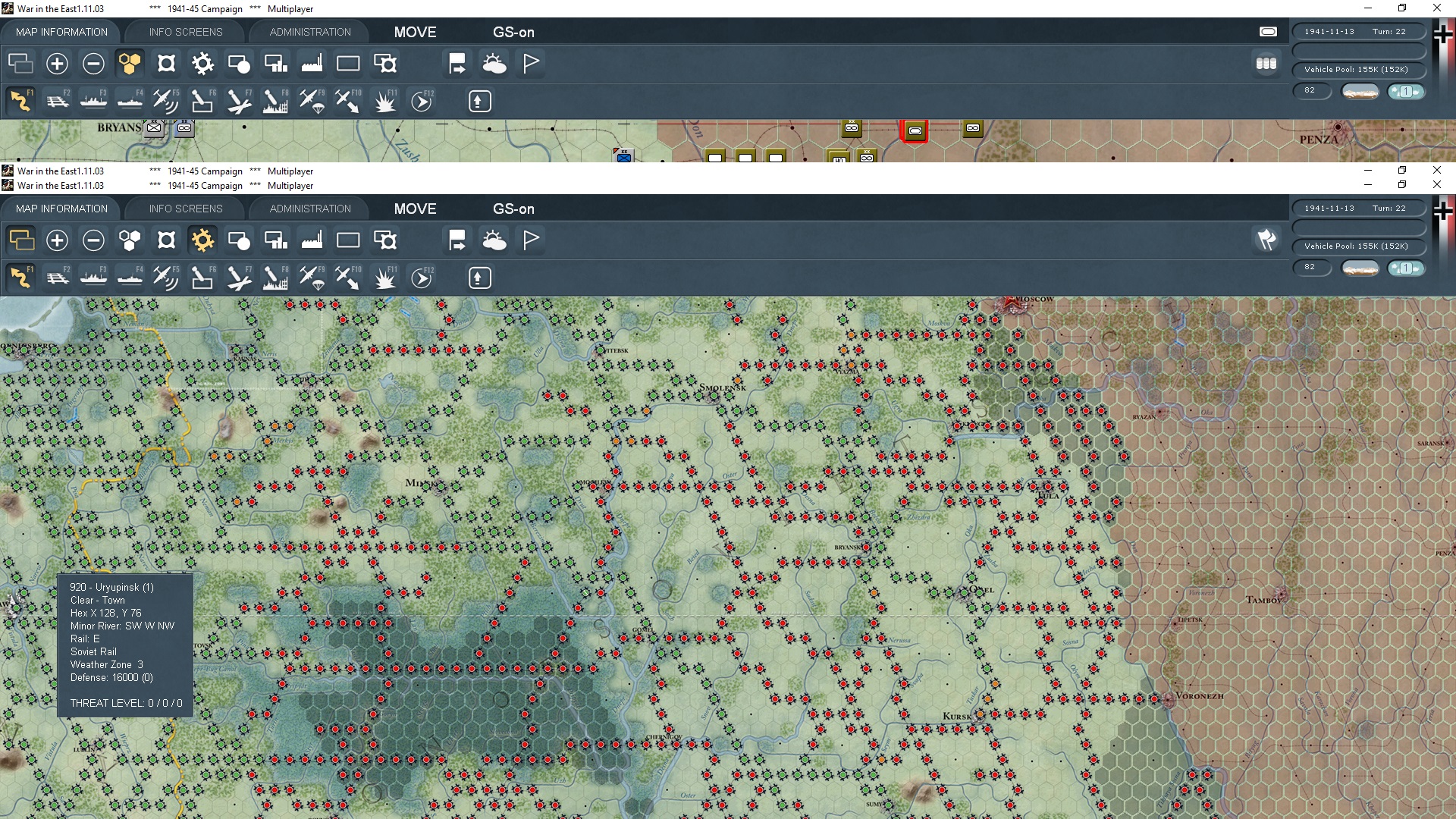This screenshot has width=1456, height=819.
Task: Select Rail Move F2 in lower toolbar
Action: coord(57,278)
